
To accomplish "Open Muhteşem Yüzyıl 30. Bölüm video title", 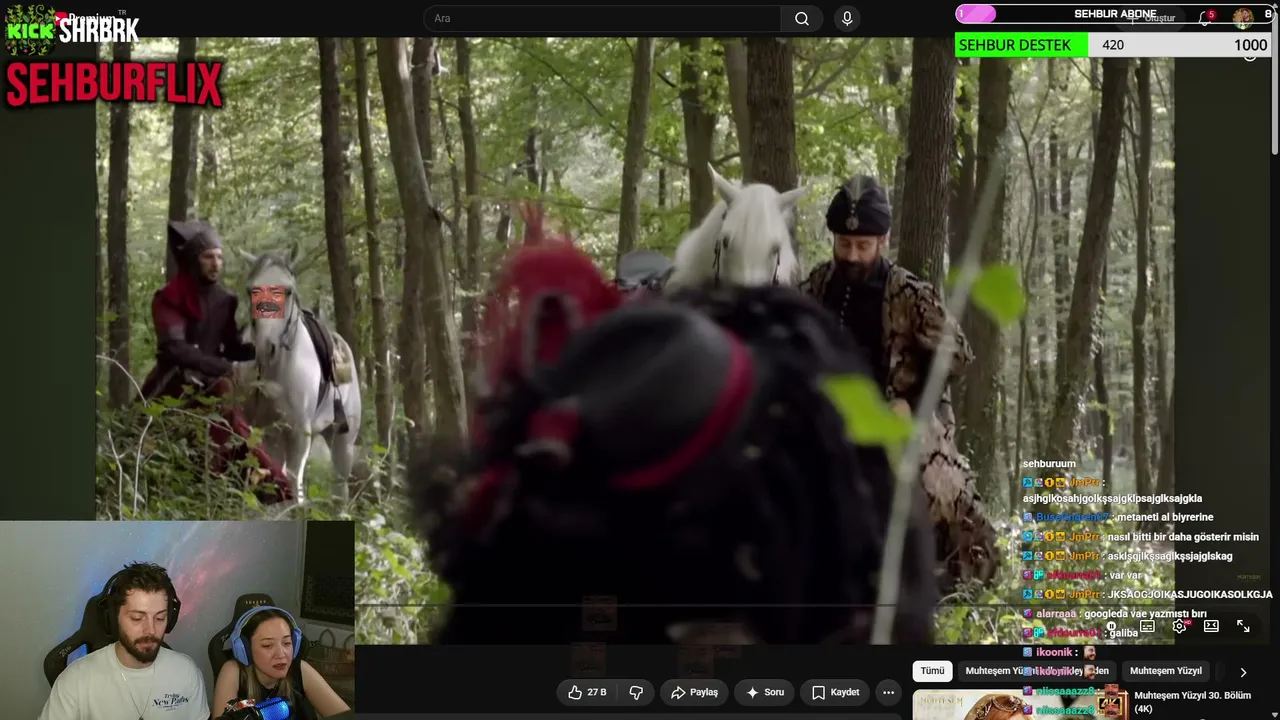I will click(x=1192, y=702).
